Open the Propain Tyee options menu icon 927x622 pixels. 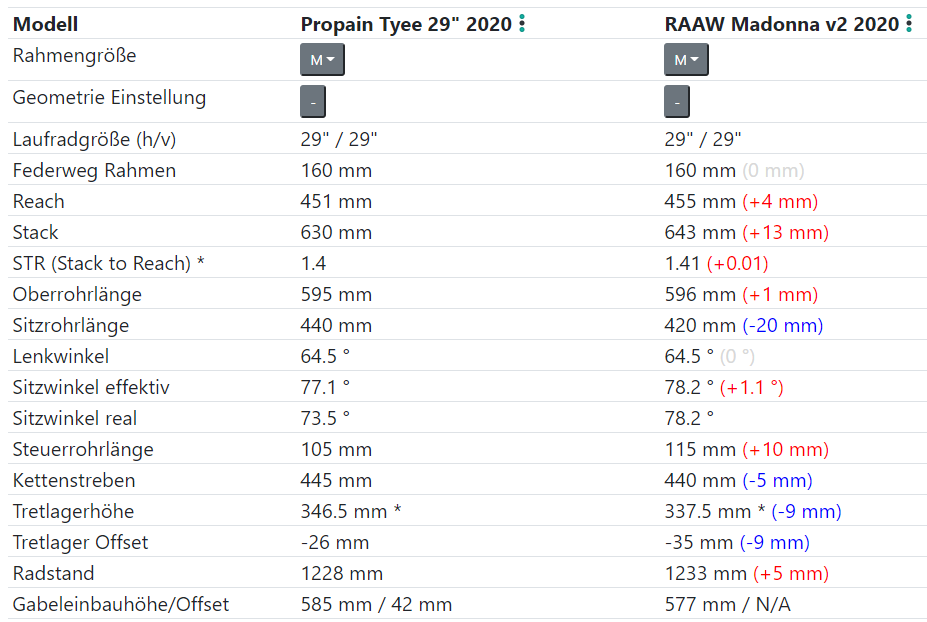pos(522,24)
